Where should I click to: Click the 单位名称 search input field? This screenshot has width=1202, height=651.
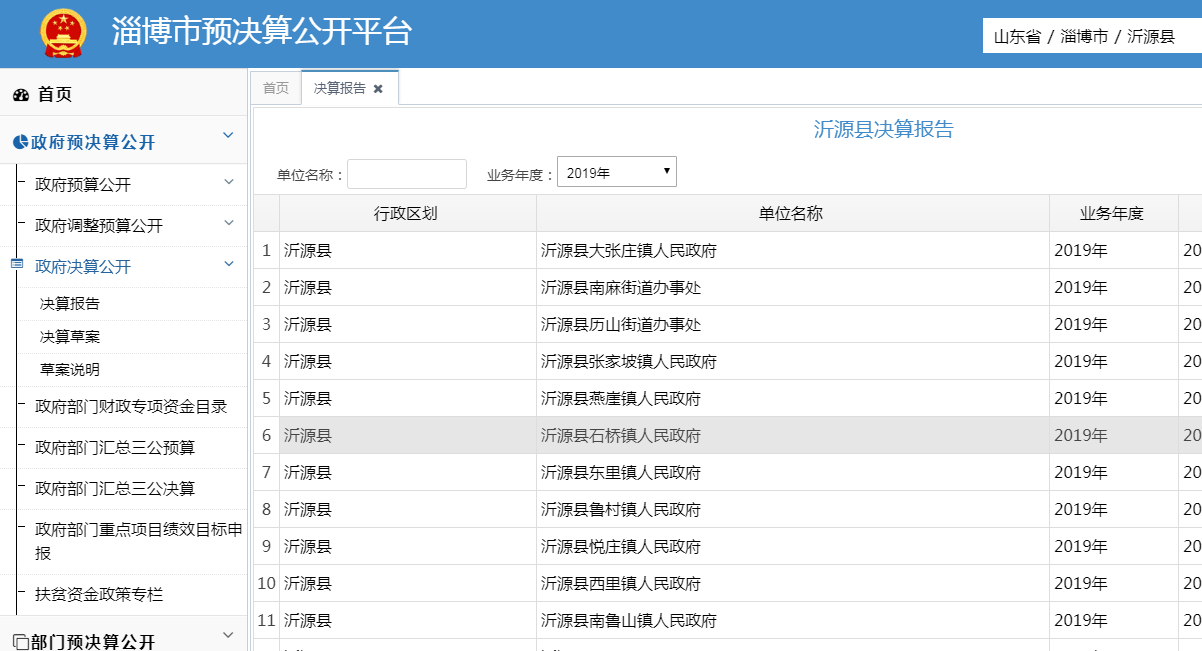click(406, 174)
